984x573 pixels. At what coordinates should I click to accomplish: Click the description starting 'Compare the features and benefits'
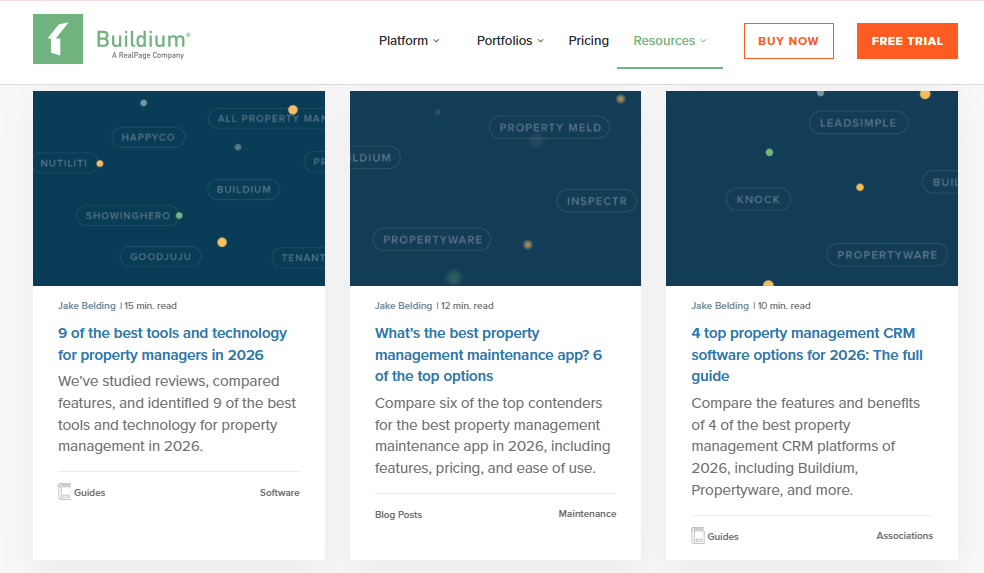pyautogui.click(x=806, y=446)
